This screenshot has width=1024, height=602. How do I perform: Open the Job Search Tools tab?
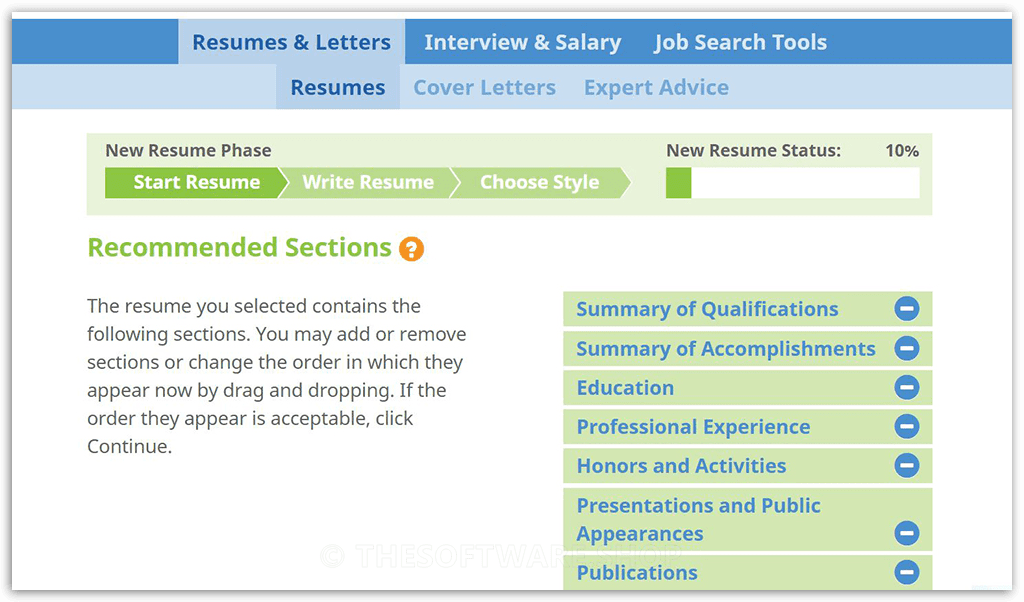[741, 42]
